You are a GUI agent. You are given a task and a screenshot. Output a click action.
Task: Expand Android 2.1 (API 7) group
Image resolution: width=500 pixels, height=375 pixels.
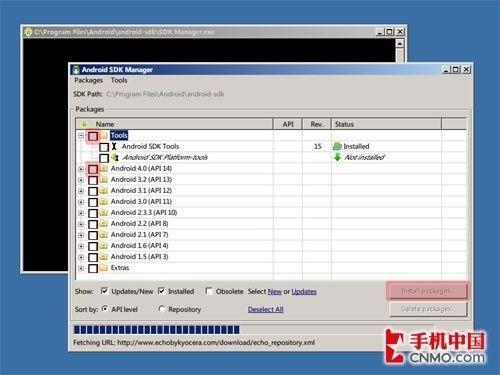click(x=81, y=235)
